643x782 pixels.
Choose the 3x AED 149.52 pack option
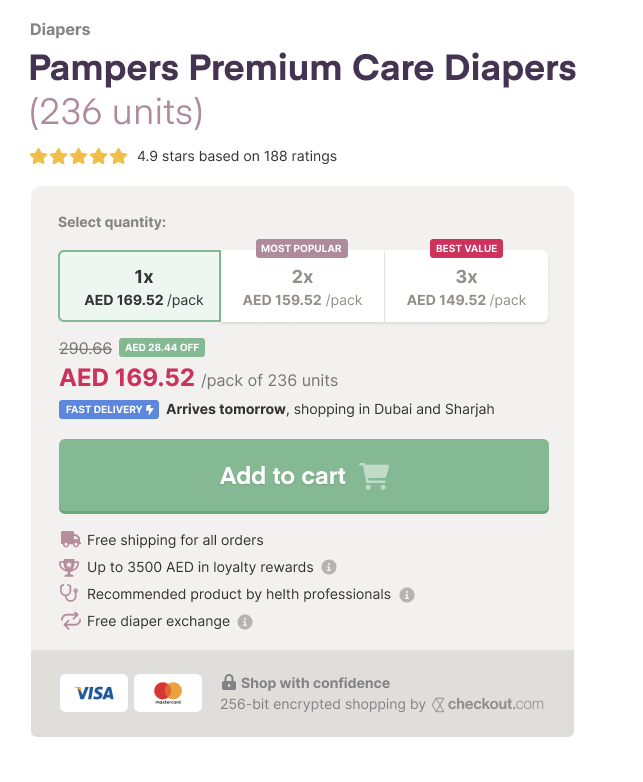[466, 286]
